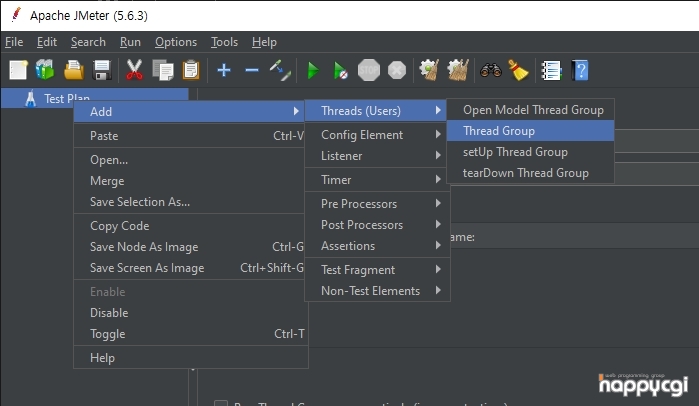The height and width of the screenshot is (406, 699).
Task: Select Save Node As Image
Action: 189,246
